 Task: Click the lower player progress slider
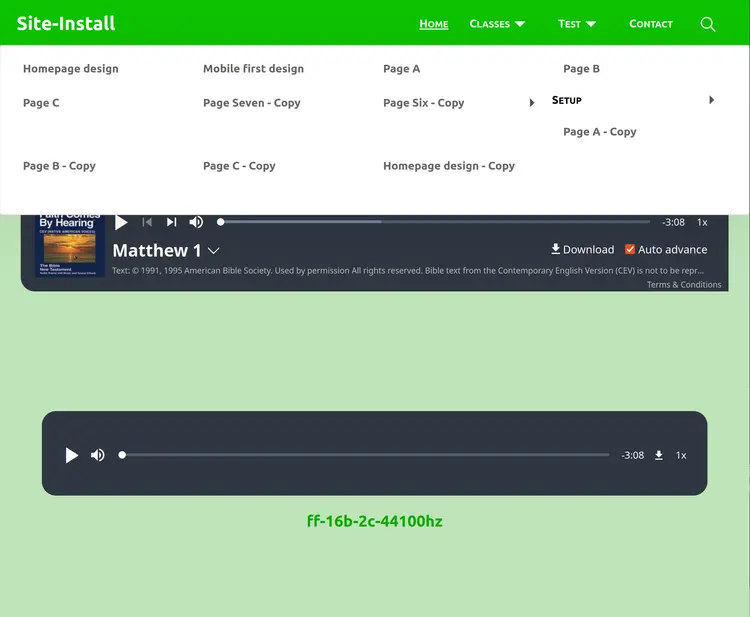coord(364,455)
